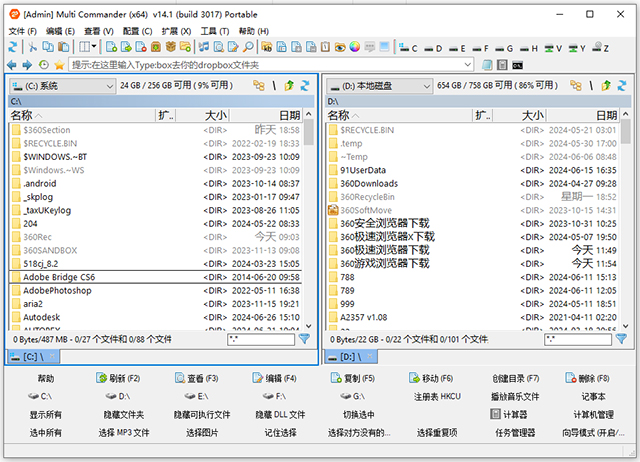
Task: Open the 编辑 (E) menu
Action: coord(60,31)
